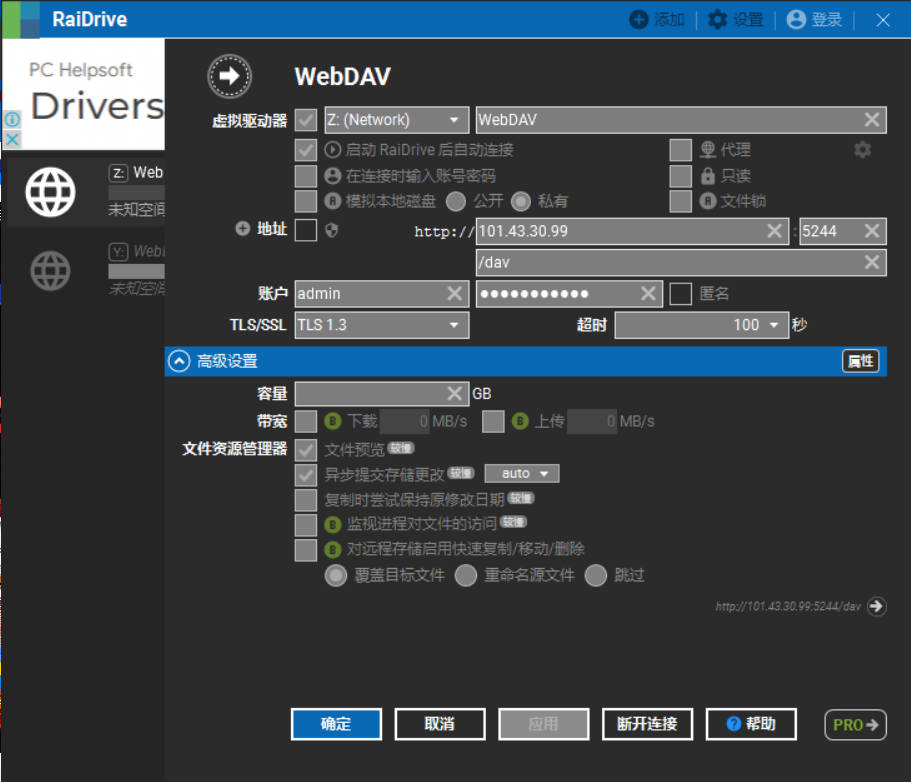This screenshot has width=911, height=782.
Task: Select the Z: WebDAV globe drive
Action: (51, 192)
